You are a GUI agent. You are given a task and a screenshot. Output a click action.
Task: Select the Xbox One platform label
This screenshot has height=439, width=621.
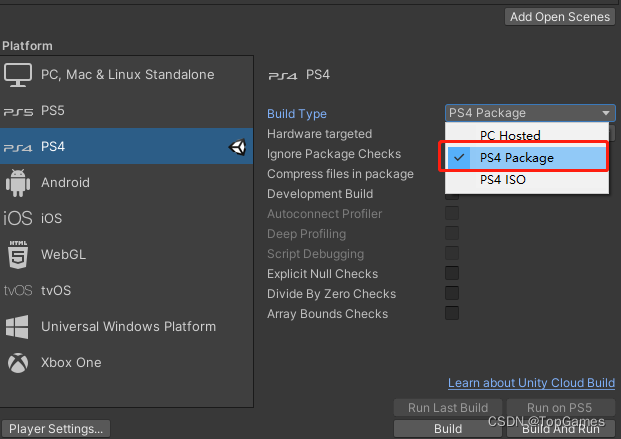[x=71, y=363]
